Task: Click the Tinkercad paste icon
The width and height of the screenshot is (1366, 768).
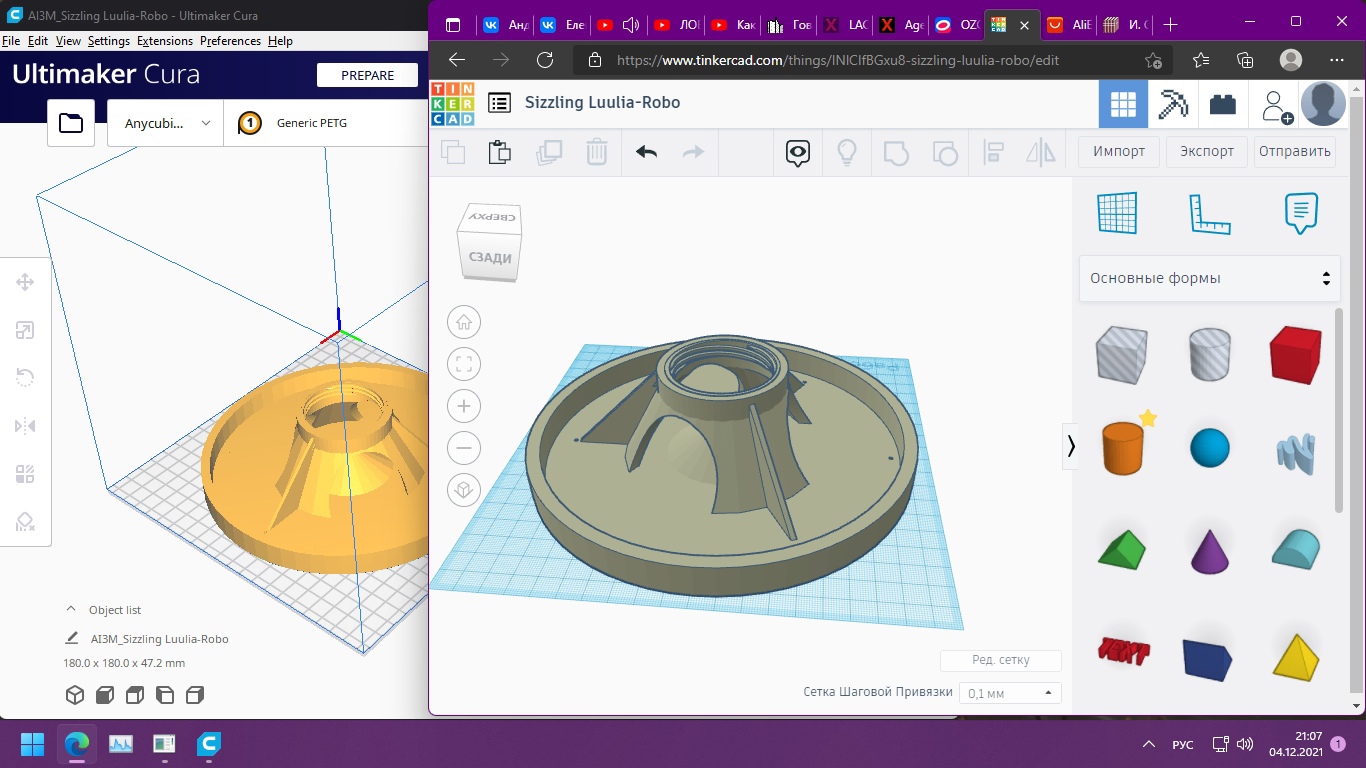Action: 499,152
